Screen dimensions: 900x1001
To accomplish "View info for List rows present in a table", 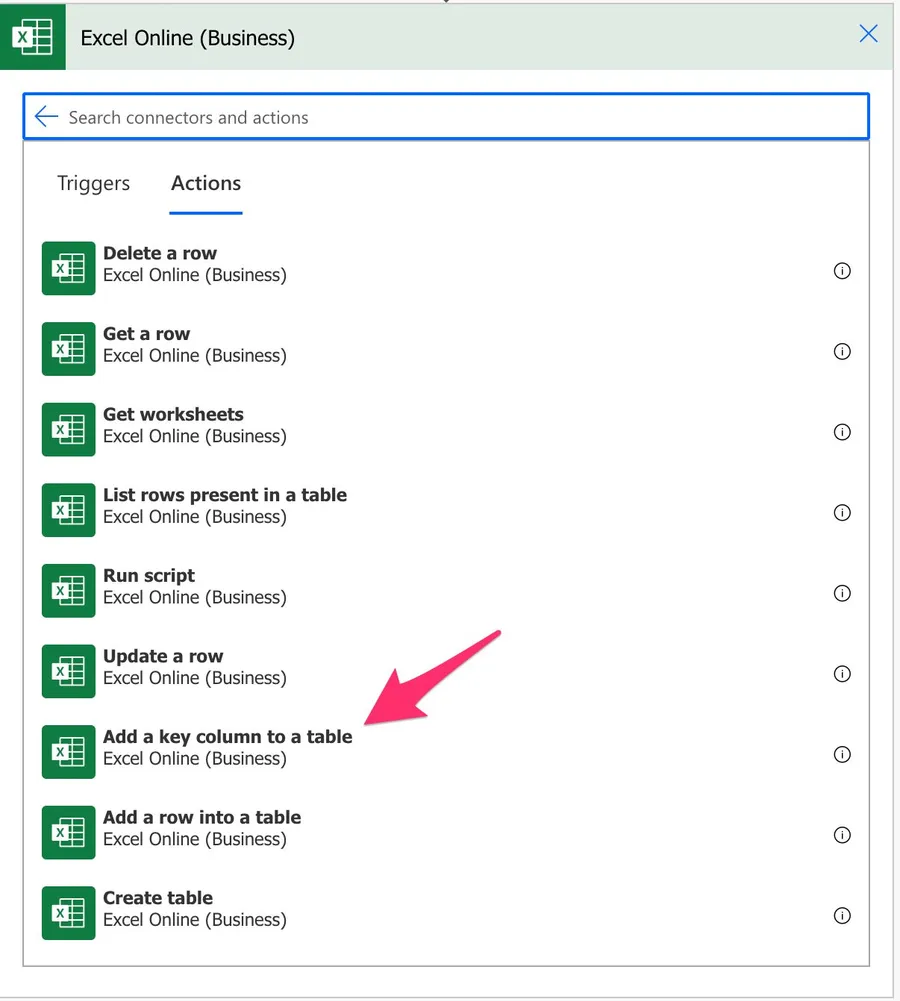I will 842,513.
